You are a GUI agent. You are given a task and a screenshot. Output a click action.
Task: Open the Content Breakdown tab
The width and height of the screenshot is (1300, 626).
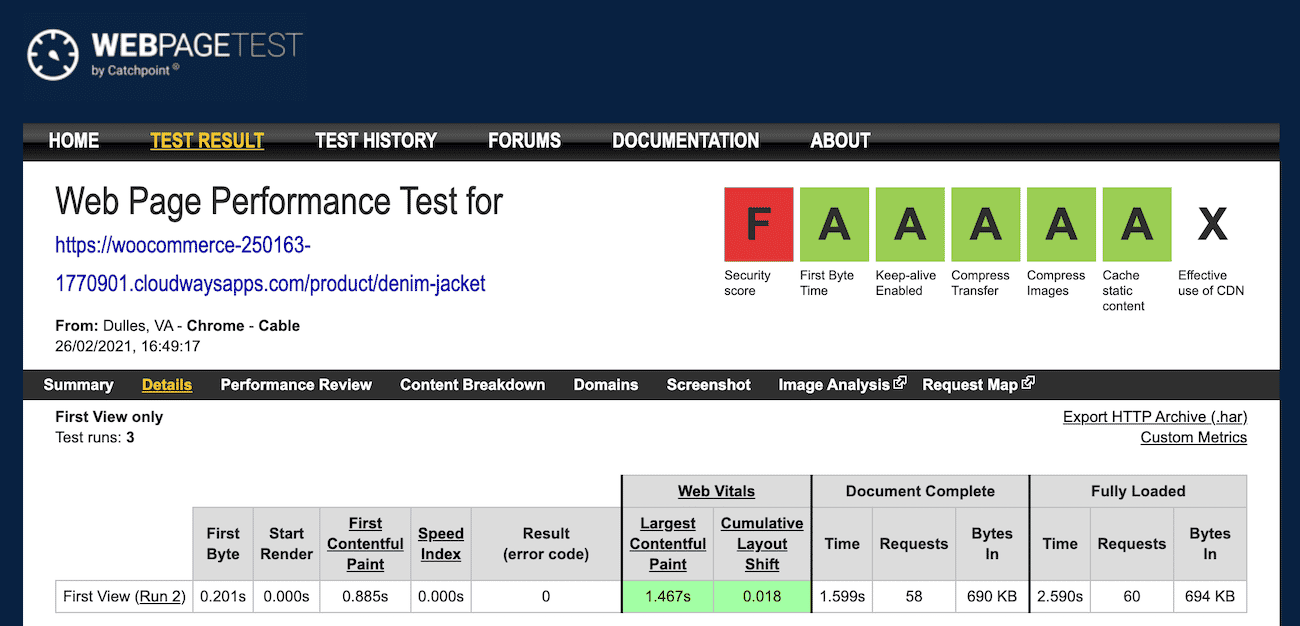473,385
